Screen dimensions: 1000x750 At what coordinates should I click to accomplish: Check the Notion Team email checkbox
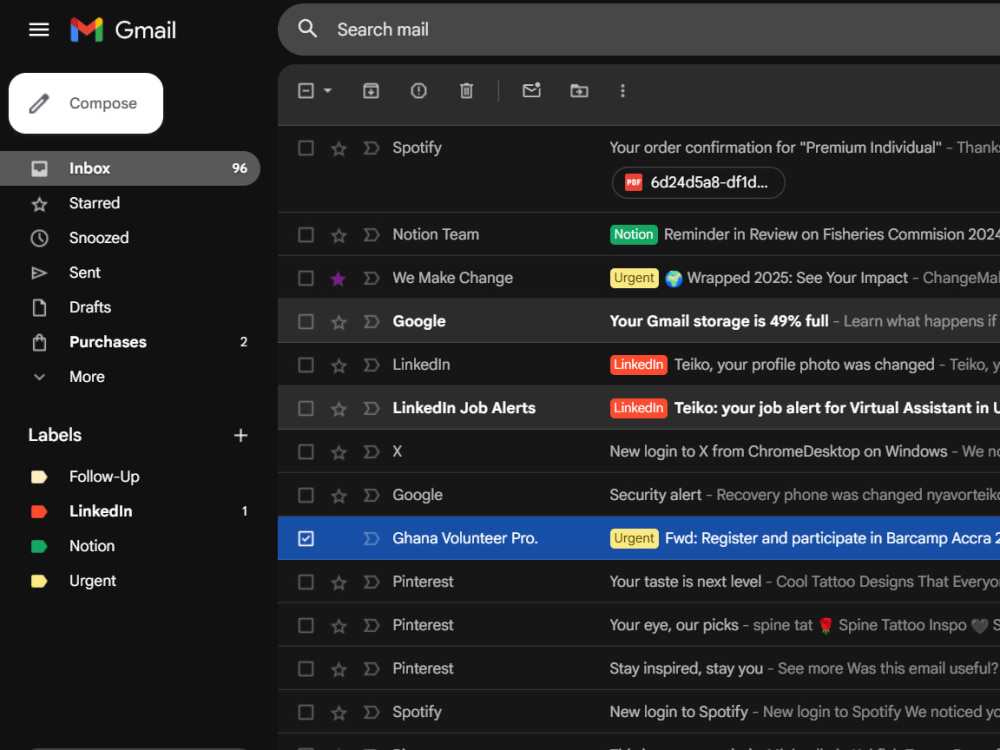pos(306,235)
